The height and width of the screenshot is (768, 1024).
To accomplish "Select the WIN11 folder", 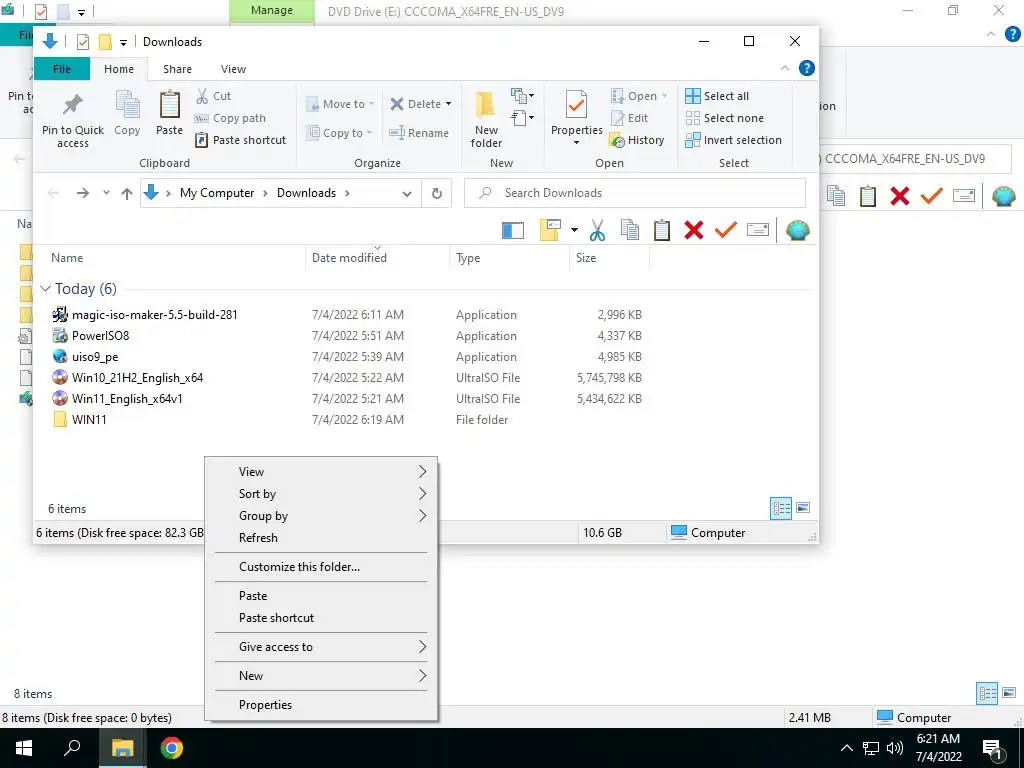I will click(x=89, y=420).
